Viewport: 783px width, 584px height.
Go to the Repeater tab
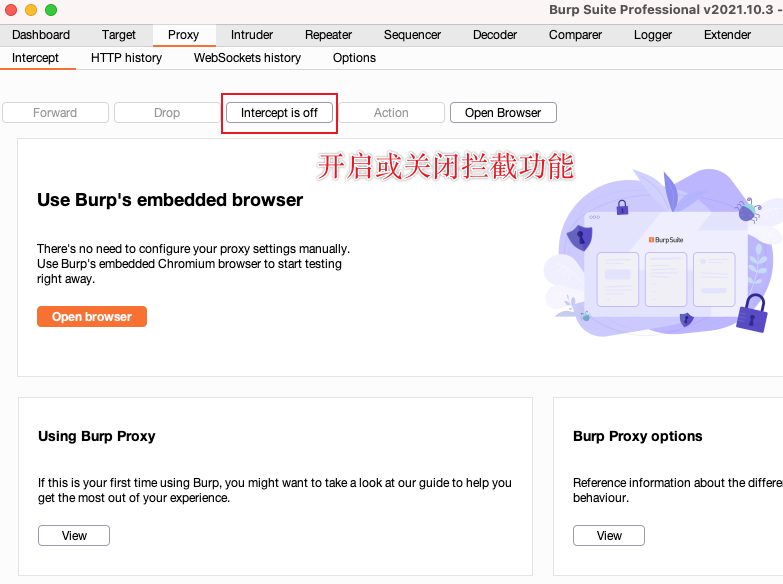(x=328, y=35)
